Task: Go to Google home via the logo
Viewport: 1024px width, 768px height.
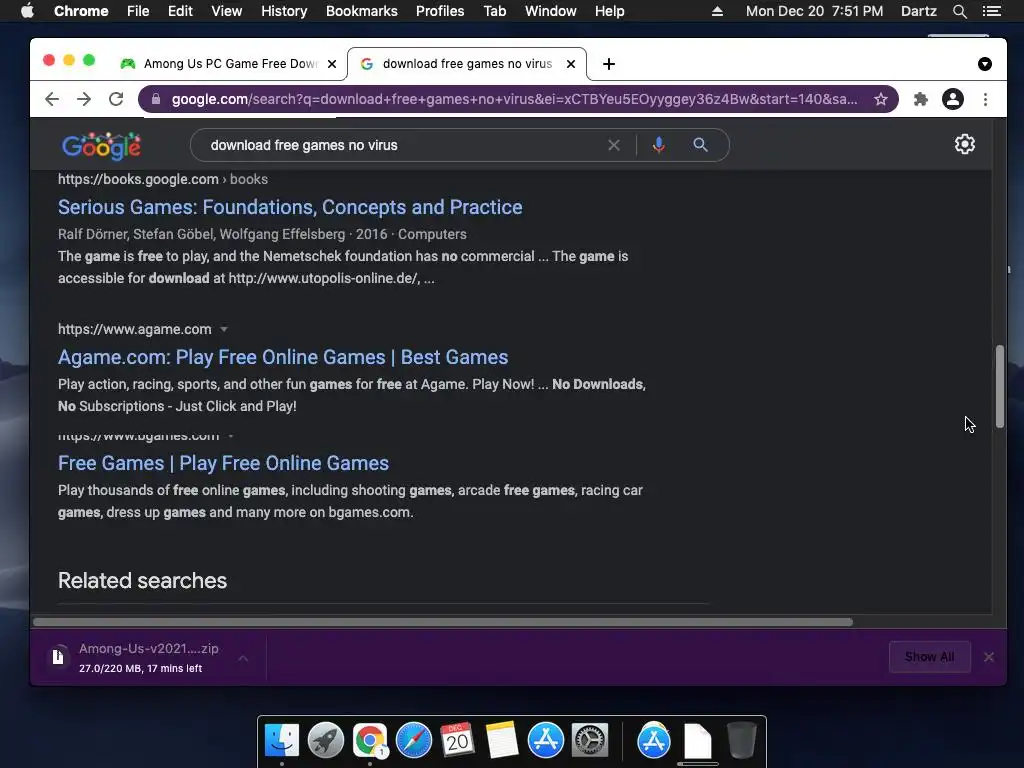Action: (x=101, y=146)
